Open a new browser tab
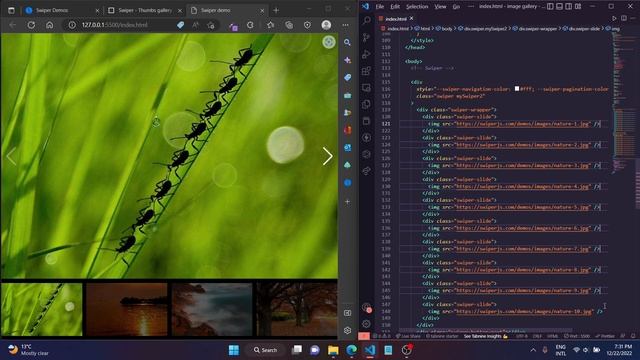 276,10
